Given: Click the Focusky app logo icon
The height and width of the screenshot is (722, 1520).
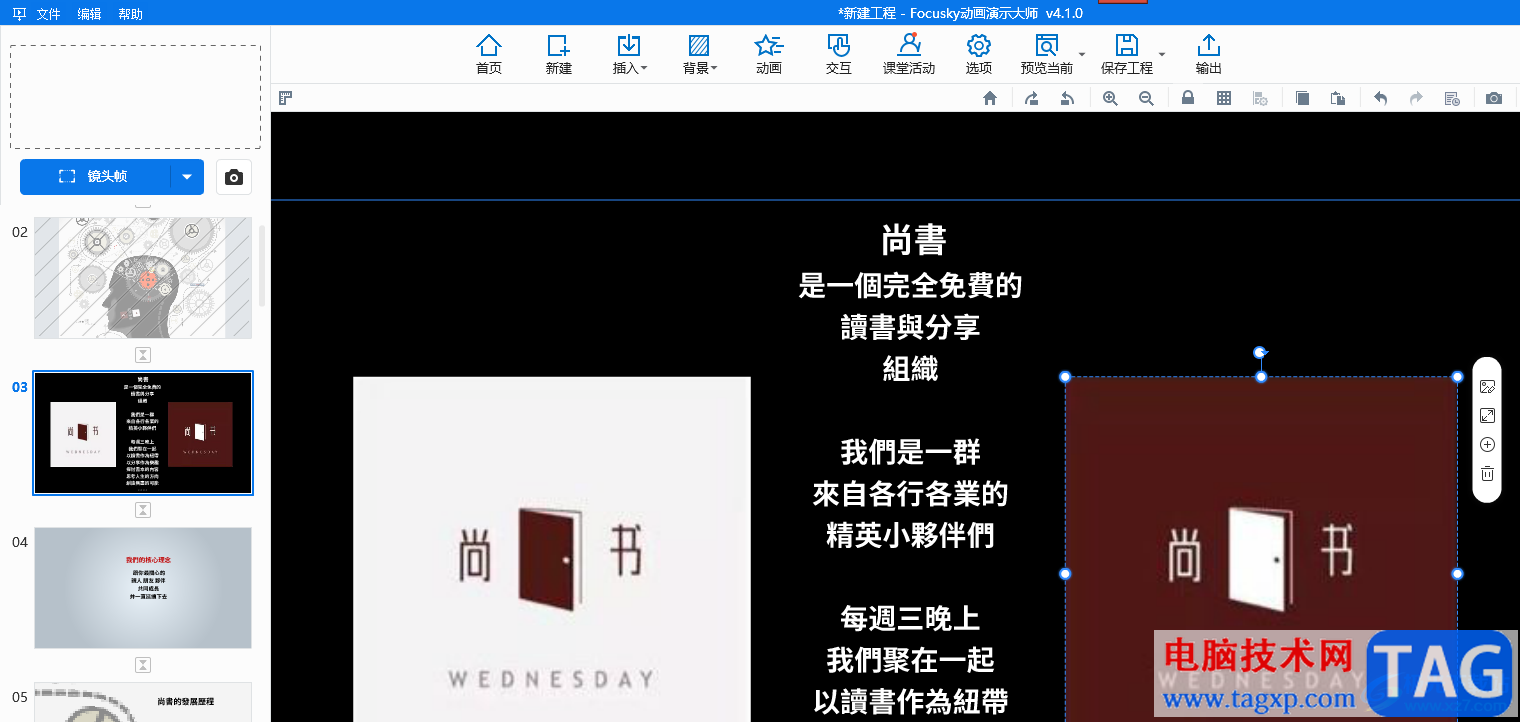Looking at the screenshot, I should tap(19, 14).
